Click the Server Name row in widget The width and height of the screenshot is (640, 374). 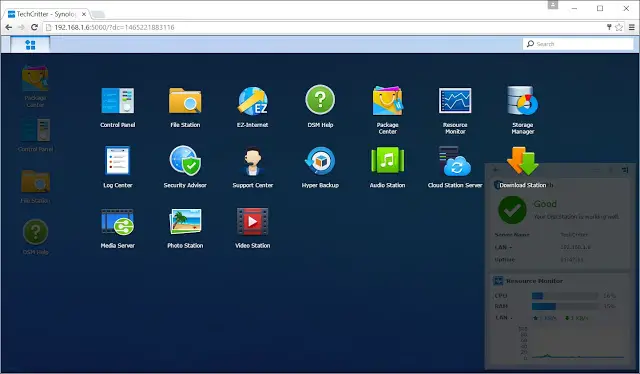tap(559, 235)
